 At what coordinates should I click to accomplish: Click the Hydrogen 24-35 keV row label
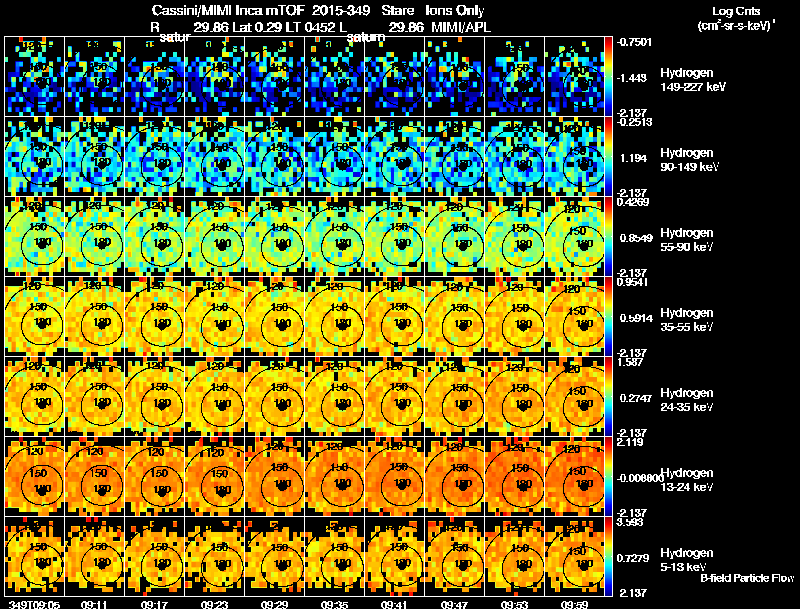pyautogui.click(x=687, y=399)
